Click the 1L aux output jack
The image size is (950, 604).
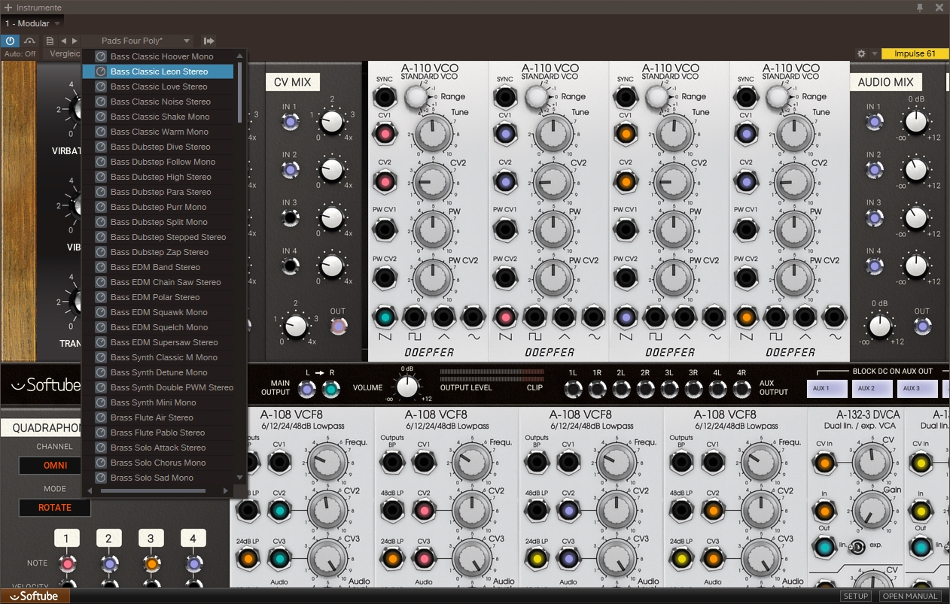click(x=573, y=390)
